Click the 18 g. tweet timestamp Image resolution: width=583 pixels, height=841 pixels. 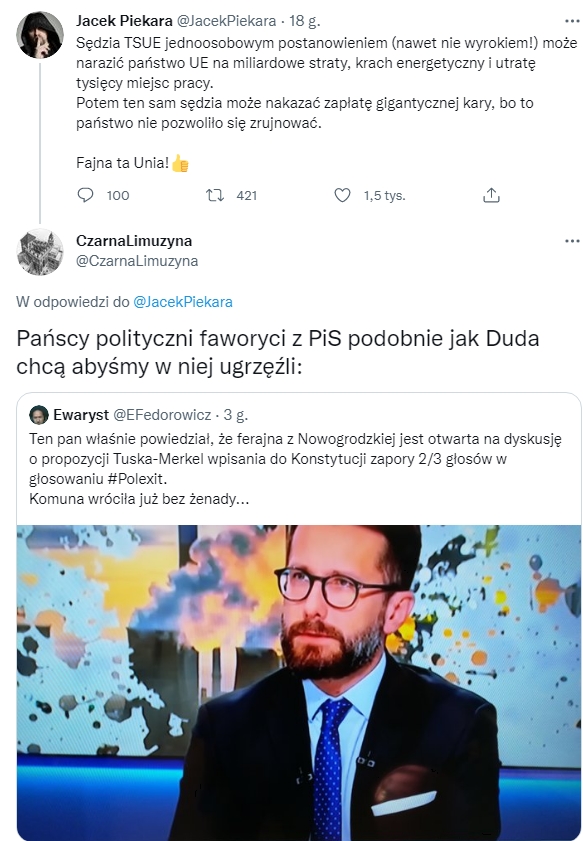pyautogui.click(x=305, y=21)
